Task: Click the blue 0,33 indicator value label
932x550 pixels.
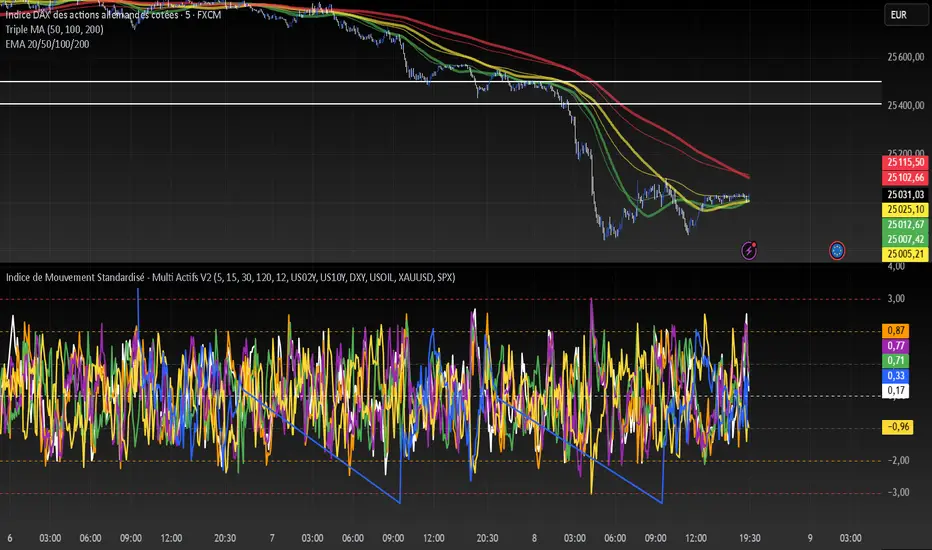Action: click(896, 375)
